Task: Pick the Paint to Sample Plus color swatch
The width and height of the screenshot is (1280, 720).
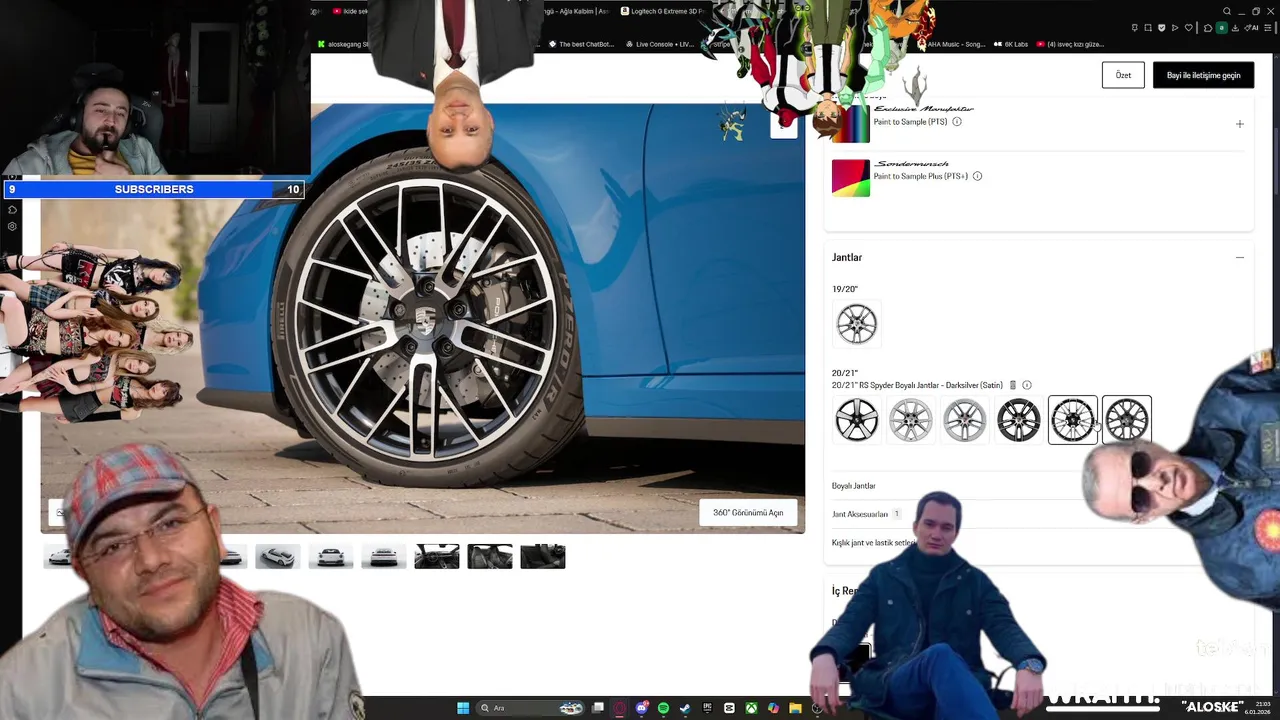Action: pyautogui.click(x=851, y=178)
